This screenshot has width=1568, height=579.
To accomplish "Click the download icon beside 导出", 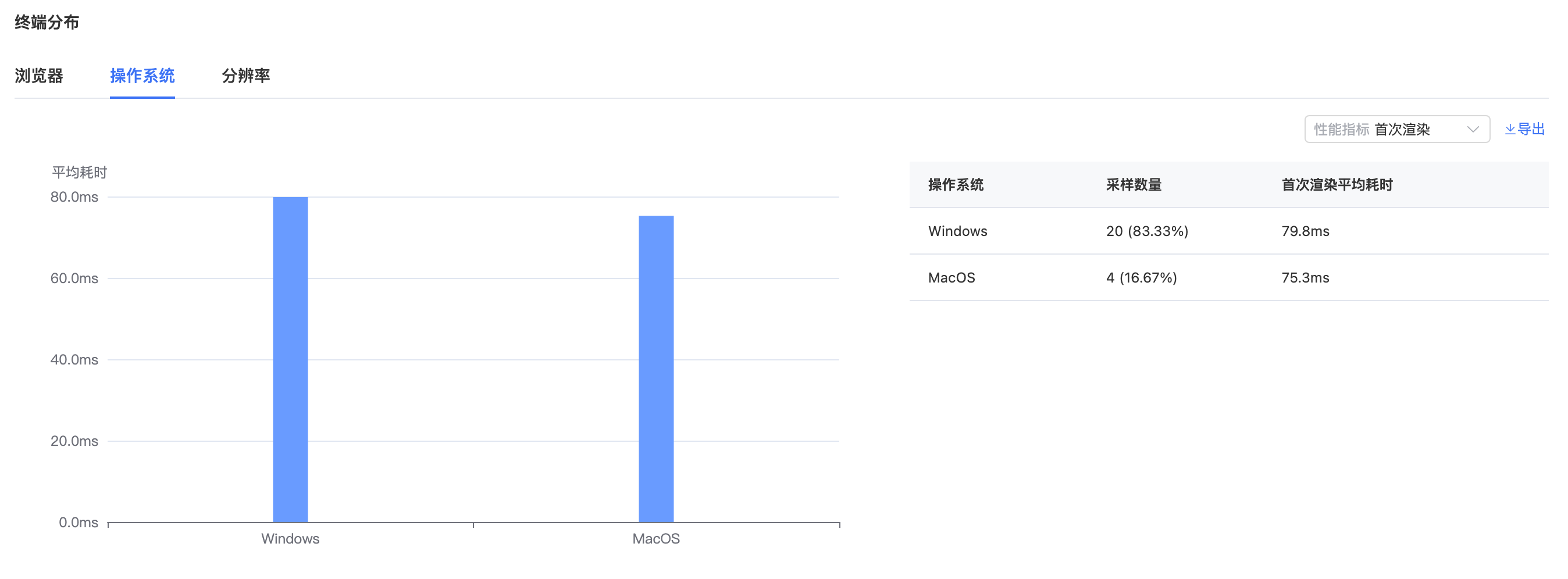I will (x=1510, y=130).
